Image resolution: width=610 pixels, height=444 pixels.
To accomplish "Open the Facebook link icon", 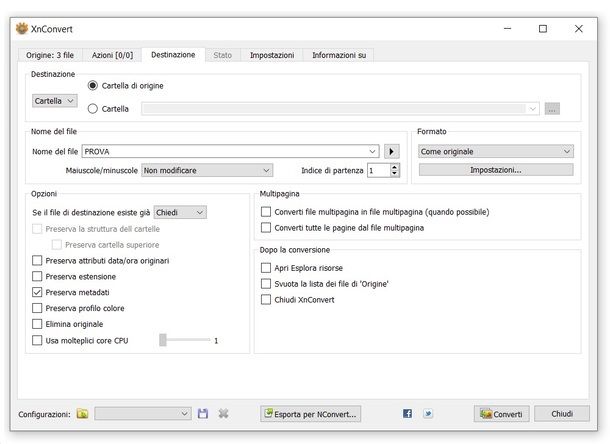I will pyautogui.click(x=407, y=413).
